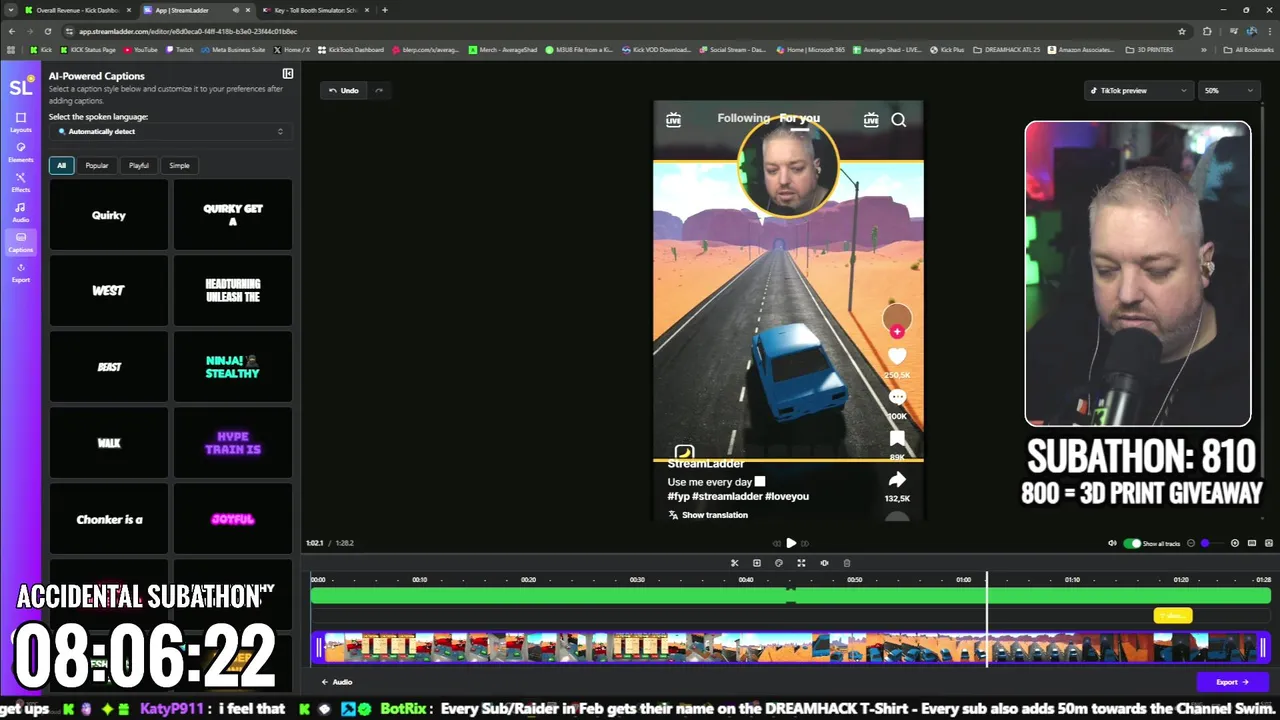Open the KickTools Dashboard bookmark
The width and height of the screenshot is (1280, 720).
(350, 49)
